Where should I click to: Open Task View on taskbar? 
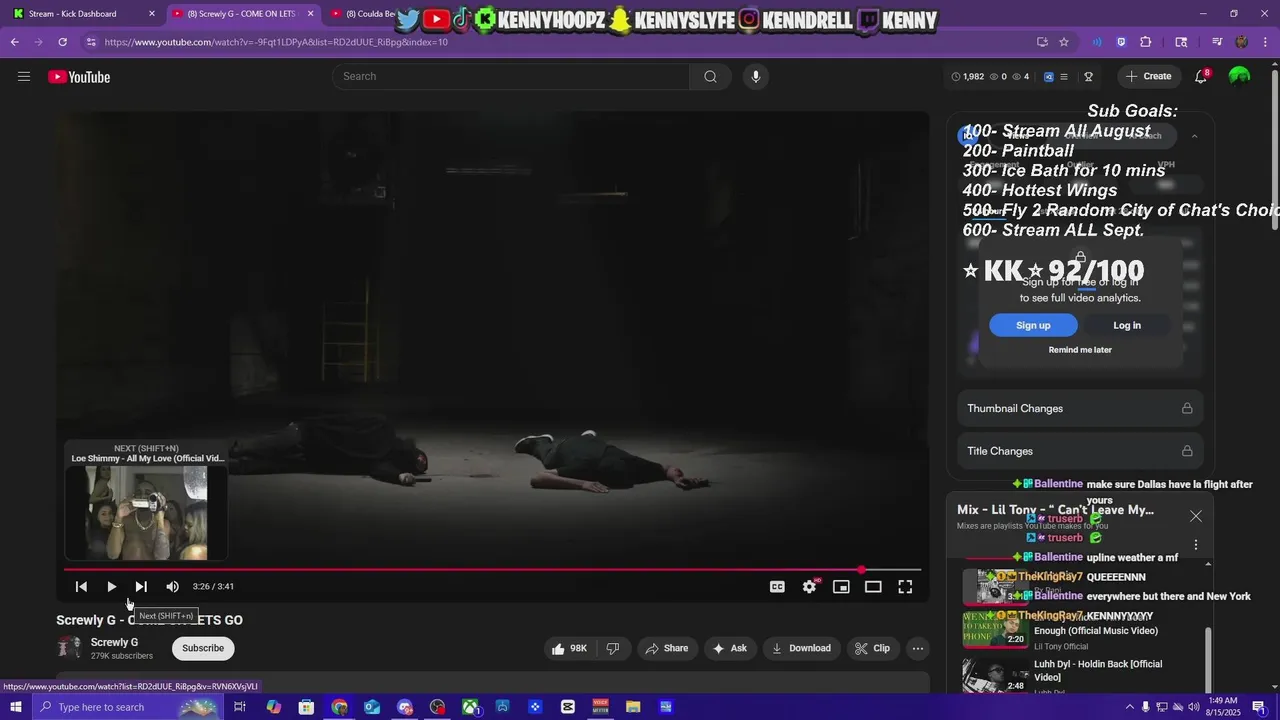point(240,707)
